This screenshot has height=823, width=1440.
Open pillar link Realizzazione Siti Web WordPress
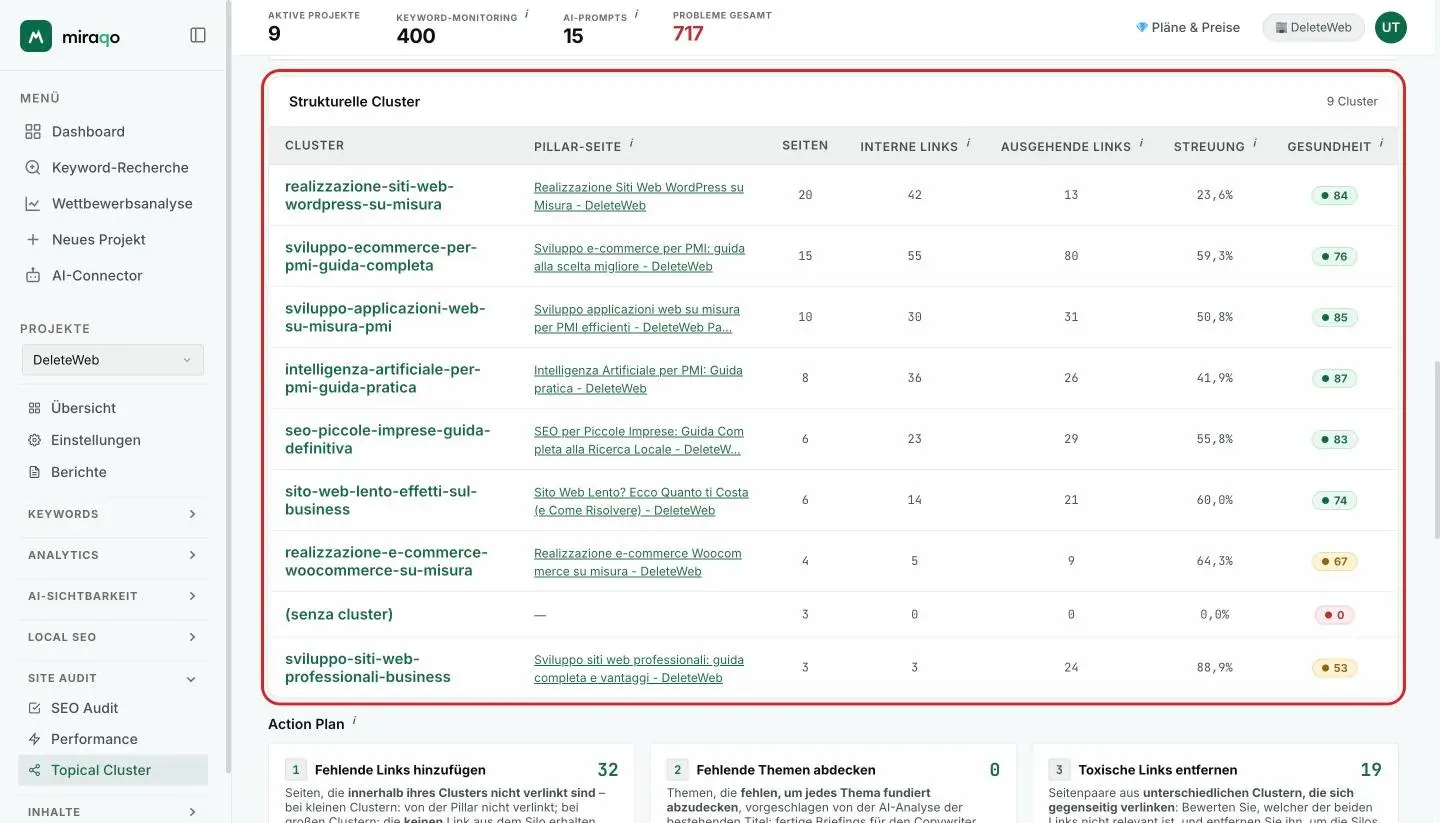(x=639, y=196)
